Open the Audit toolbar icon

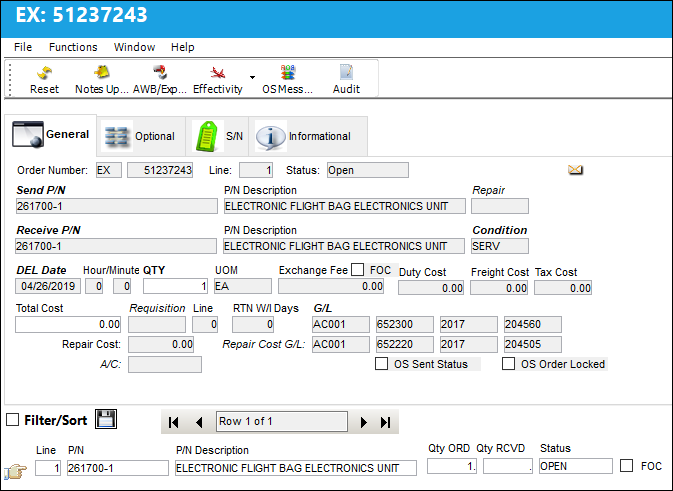click(346, 72)
